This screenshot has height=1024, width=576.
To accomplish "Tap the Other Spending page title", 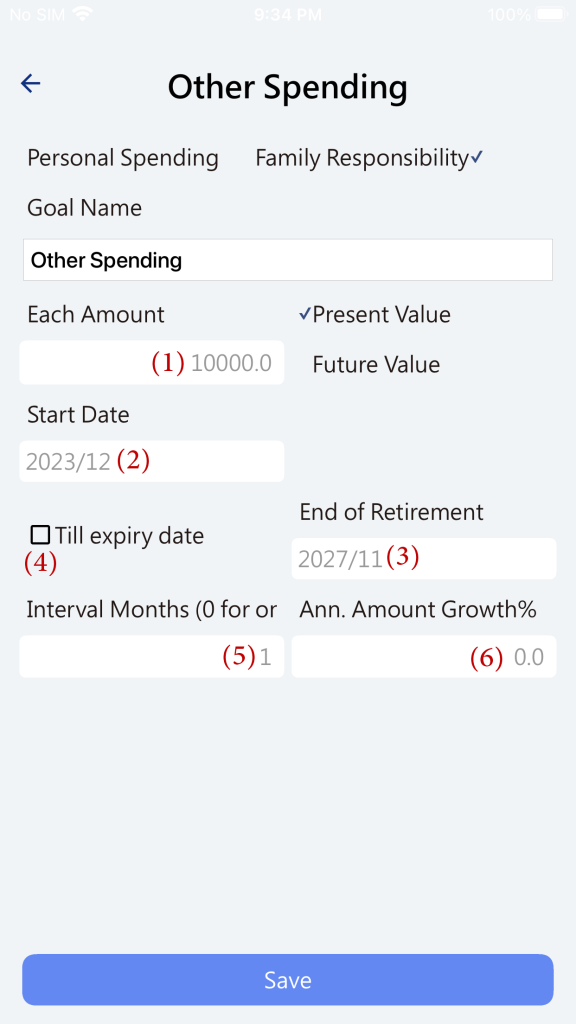I will 287,86.
